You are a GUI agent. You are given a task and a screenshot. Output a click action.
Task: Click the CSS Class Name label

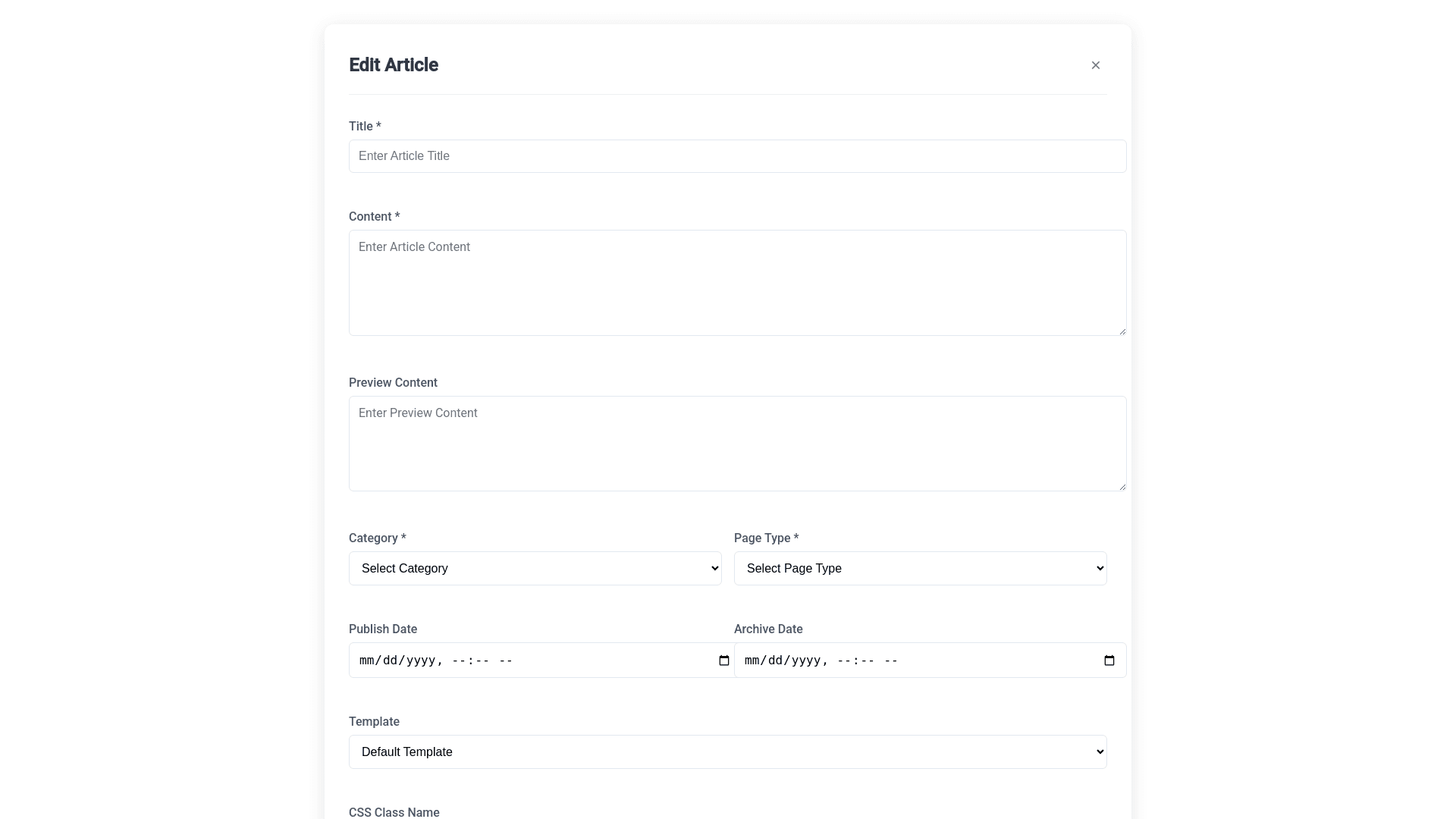pyautogui.click(x=394, y=812)
